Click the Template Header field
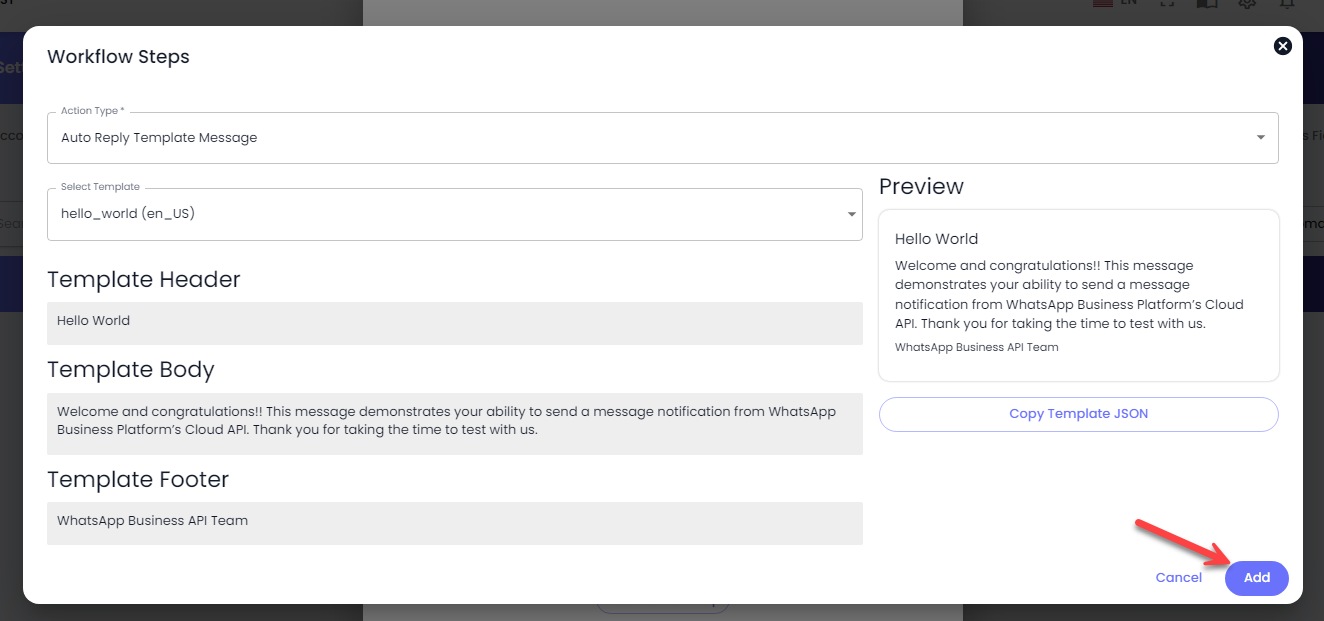The height and width of the screenshot is (621, 1324). click(455, 323)
